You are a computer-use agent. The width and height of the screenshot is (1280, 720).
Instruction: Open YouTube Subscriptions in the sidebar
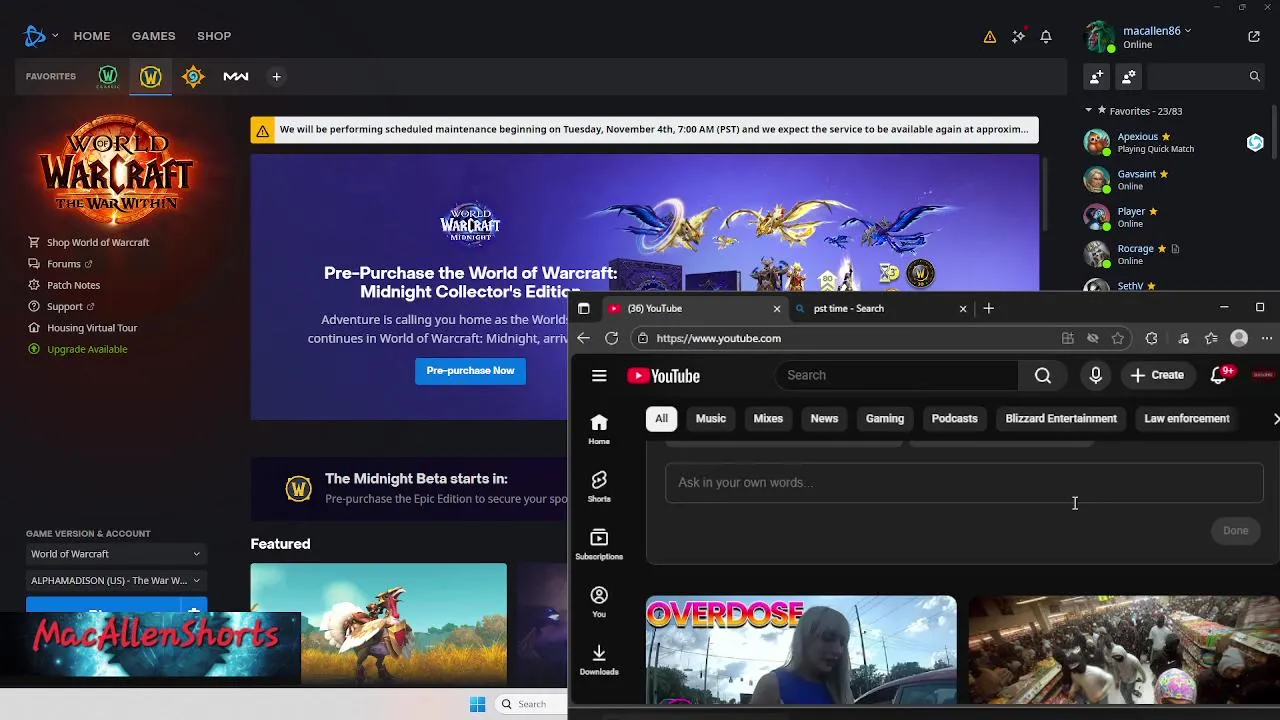[x=599, y=544]
